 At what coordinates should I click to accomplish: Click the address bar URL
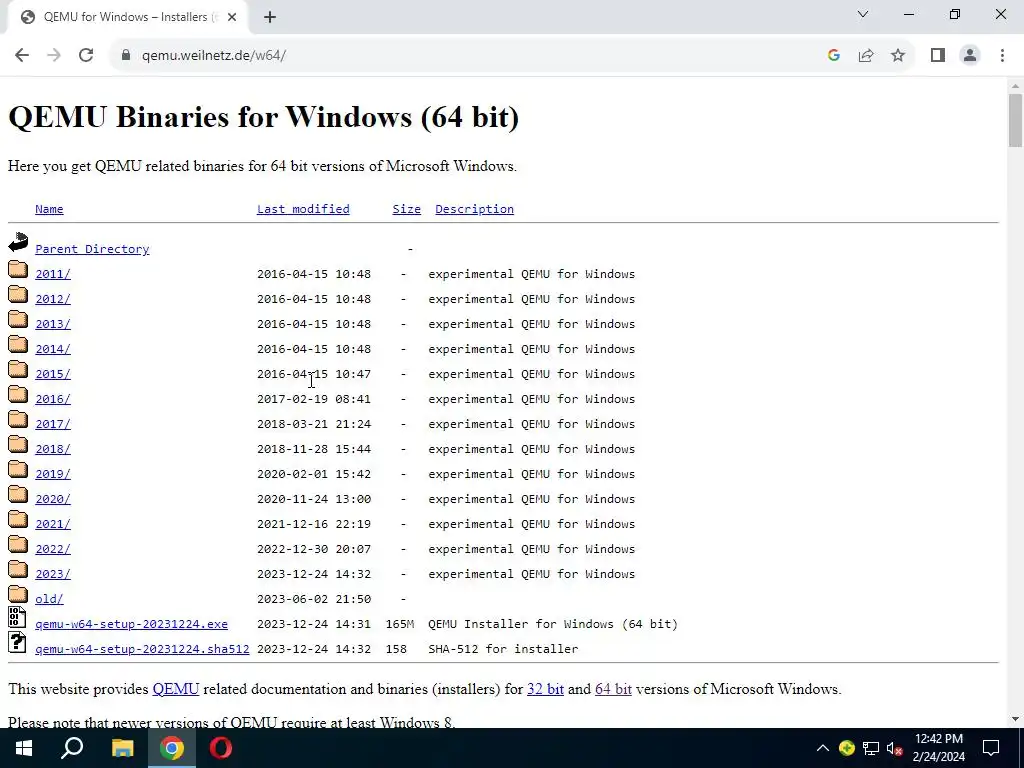click(x=214, y=56)
